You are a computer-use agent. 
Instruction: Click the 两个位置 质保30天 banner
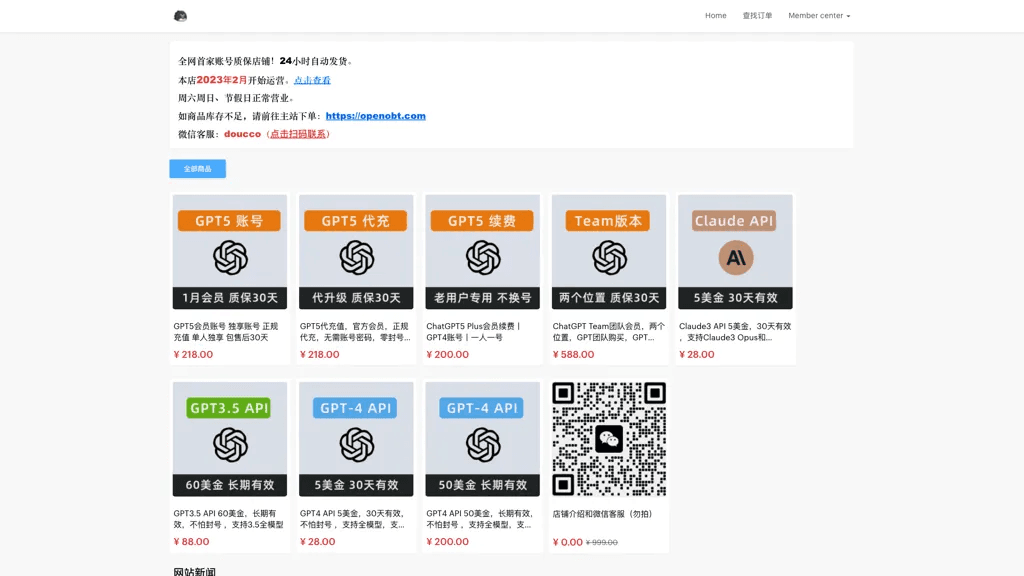coord(609,298)
